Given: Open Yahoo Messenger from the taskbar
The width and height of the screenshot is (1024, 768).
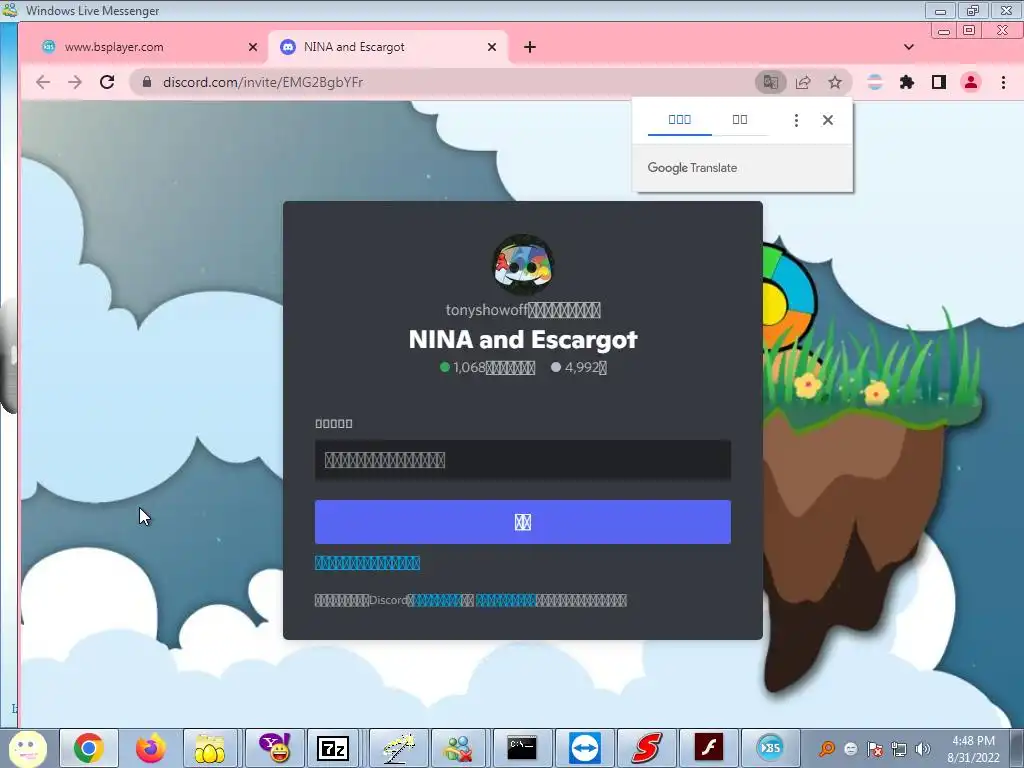Looking at the screenshot, I should 275,748.
